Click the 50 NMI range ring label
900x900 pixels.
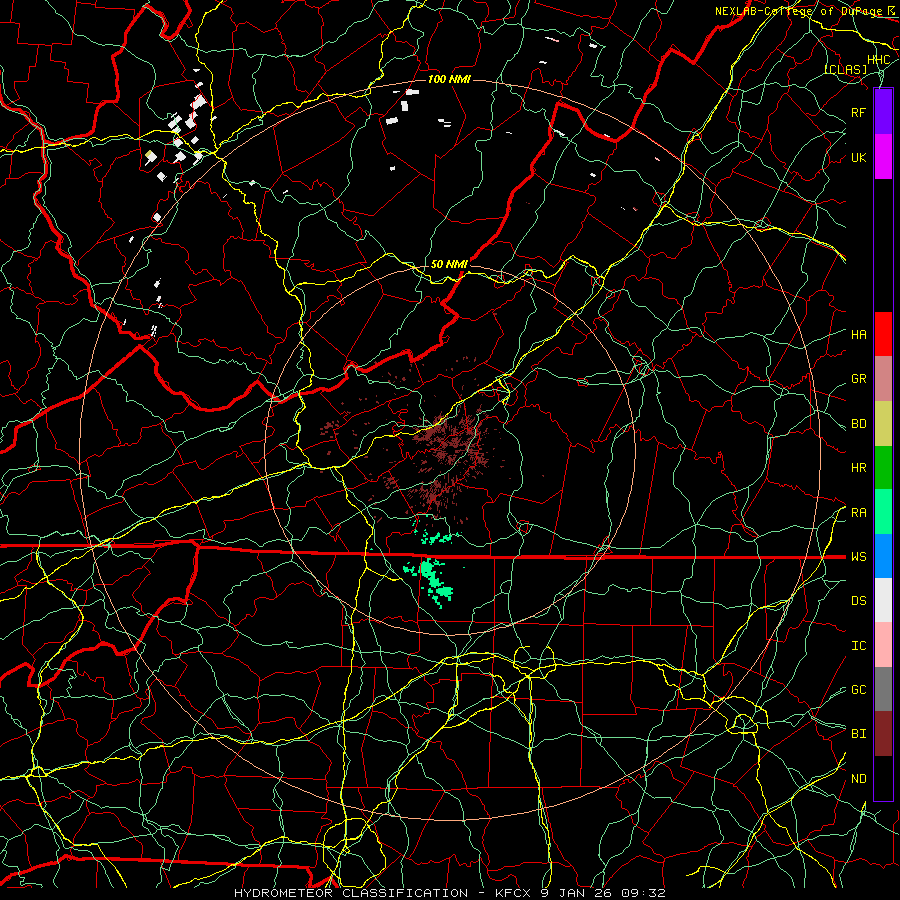tap(449, 264)
